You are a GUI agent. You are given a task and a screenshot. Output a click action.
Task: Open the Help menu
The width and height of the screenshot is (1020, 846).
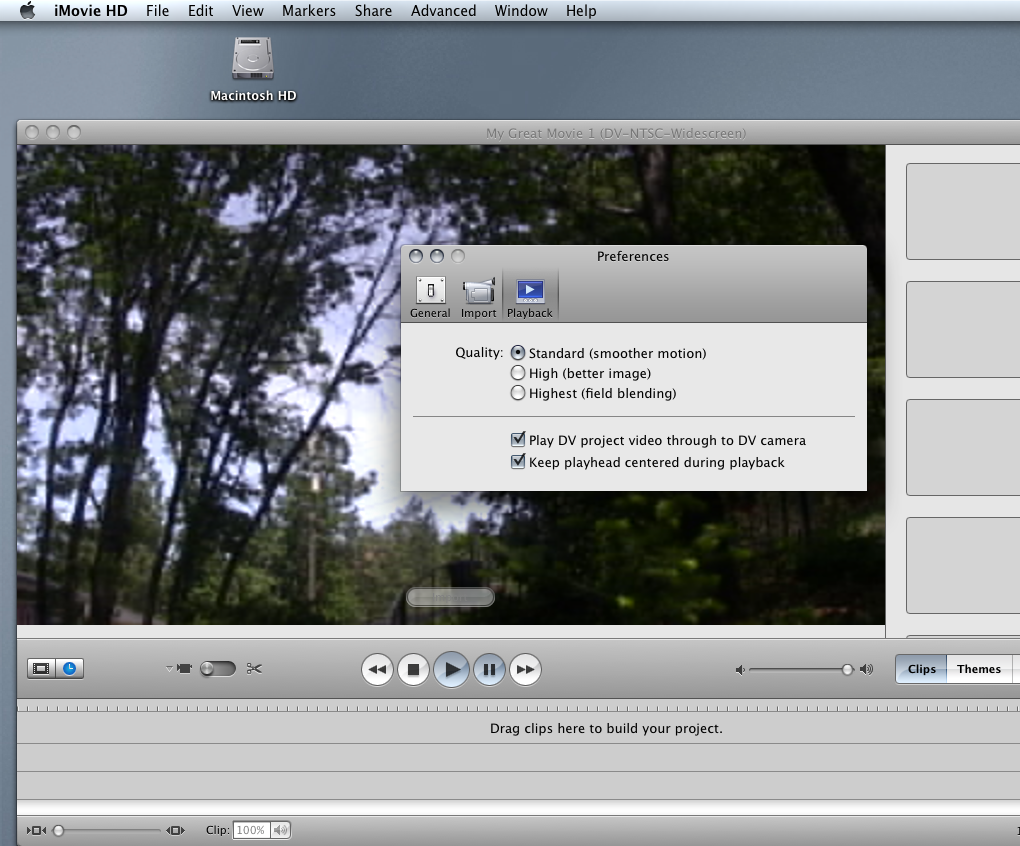581,11
